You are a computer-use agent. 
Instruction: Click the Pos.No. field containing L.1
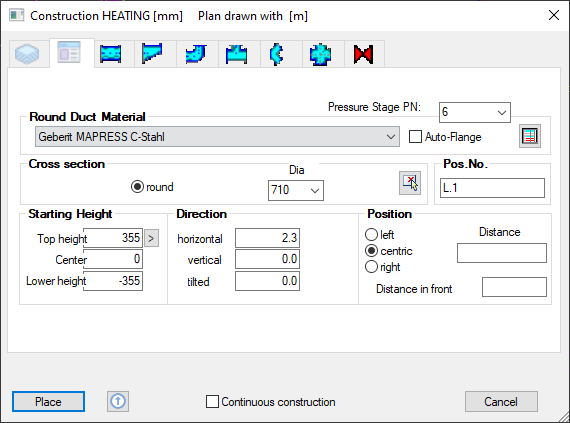[492, 188]
